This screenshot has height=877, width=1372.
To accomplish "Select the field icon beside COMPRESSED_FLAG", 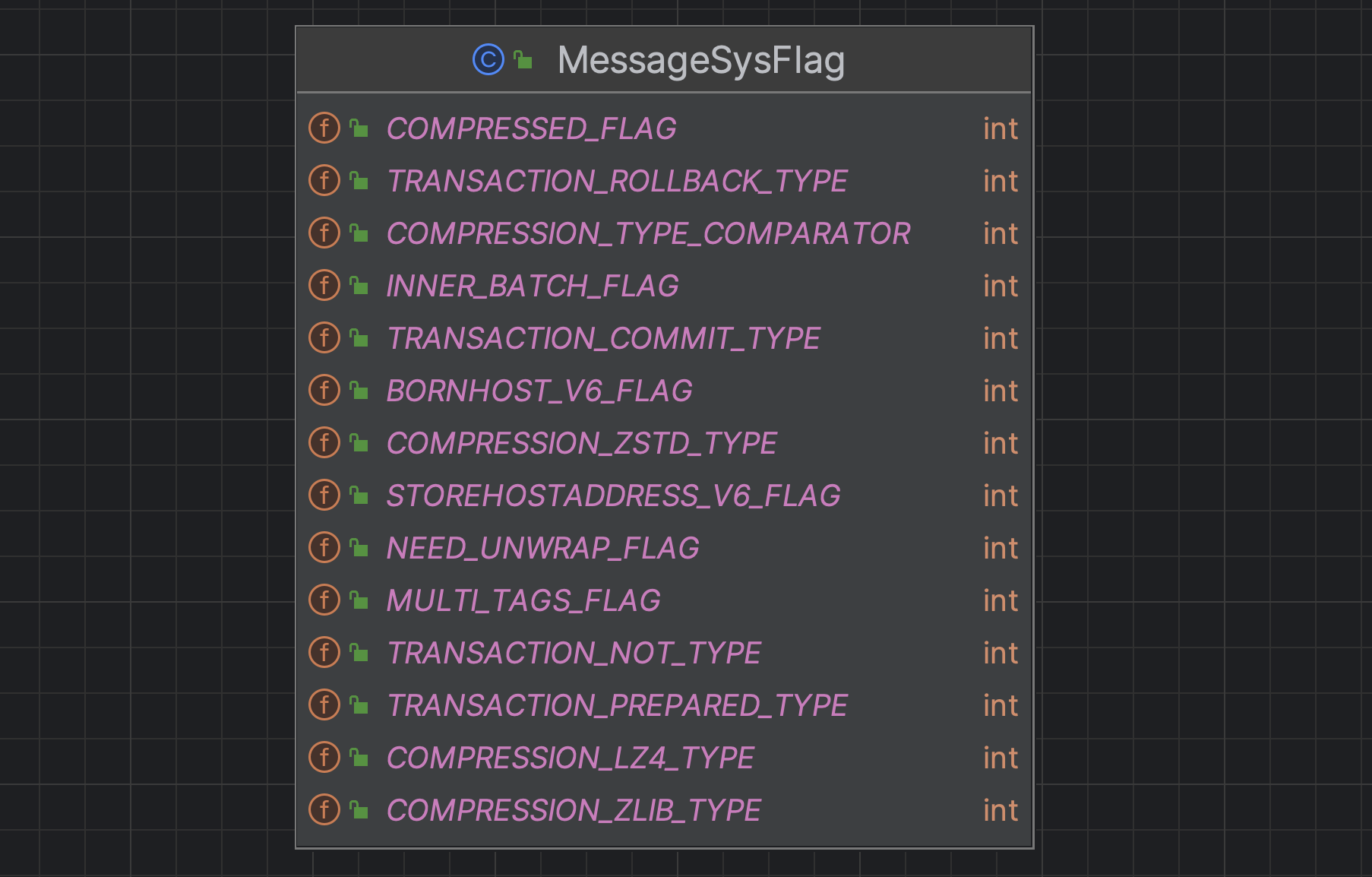I will point(324,128).
